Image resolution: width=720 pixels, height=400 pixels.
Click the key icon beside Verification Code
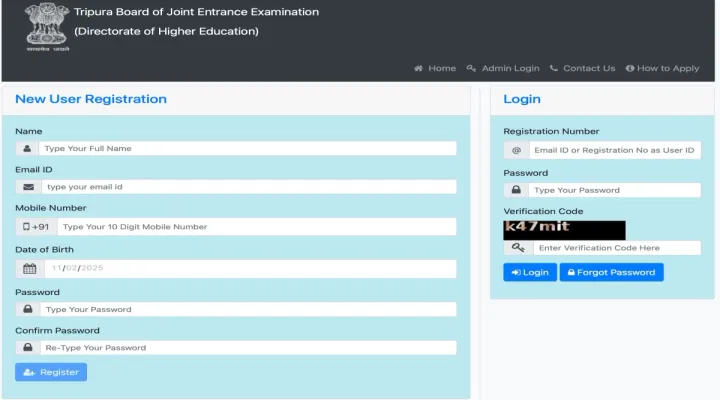(517, 248)
